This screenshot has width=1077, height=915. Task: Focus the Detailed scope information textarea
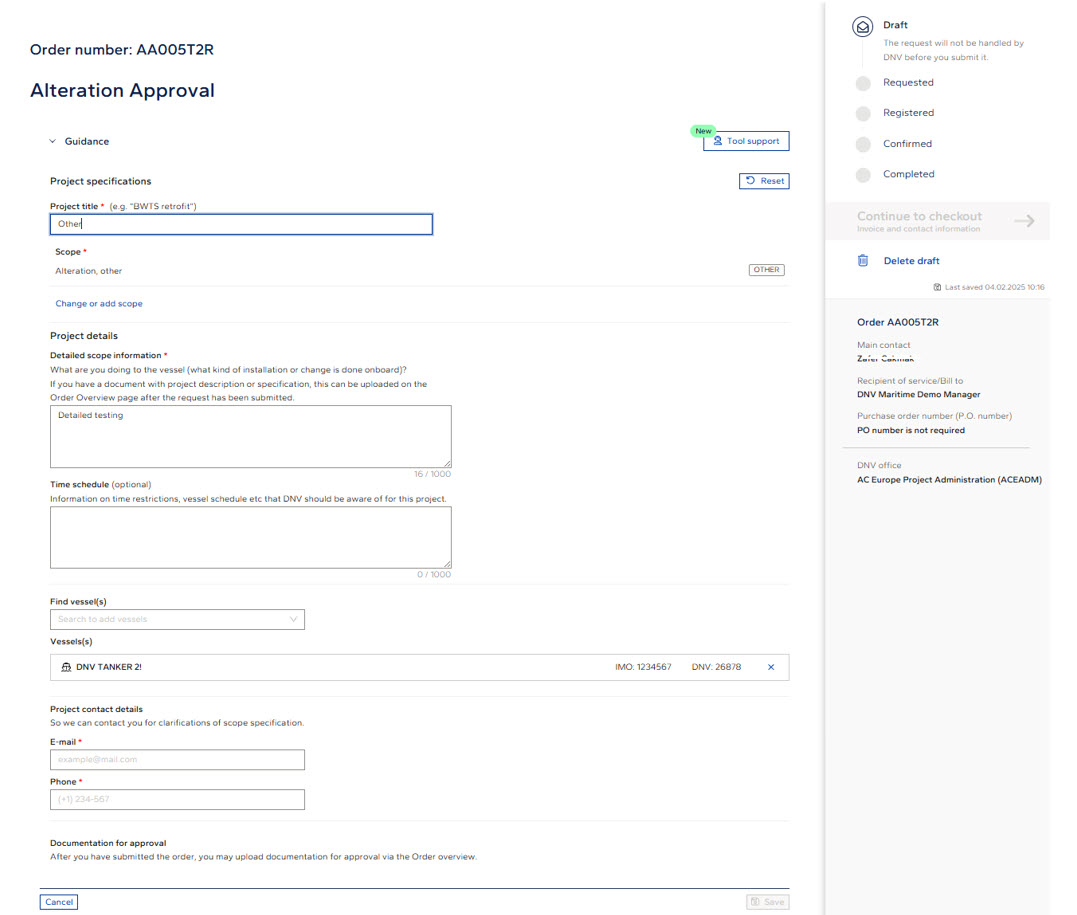[250, 436]
